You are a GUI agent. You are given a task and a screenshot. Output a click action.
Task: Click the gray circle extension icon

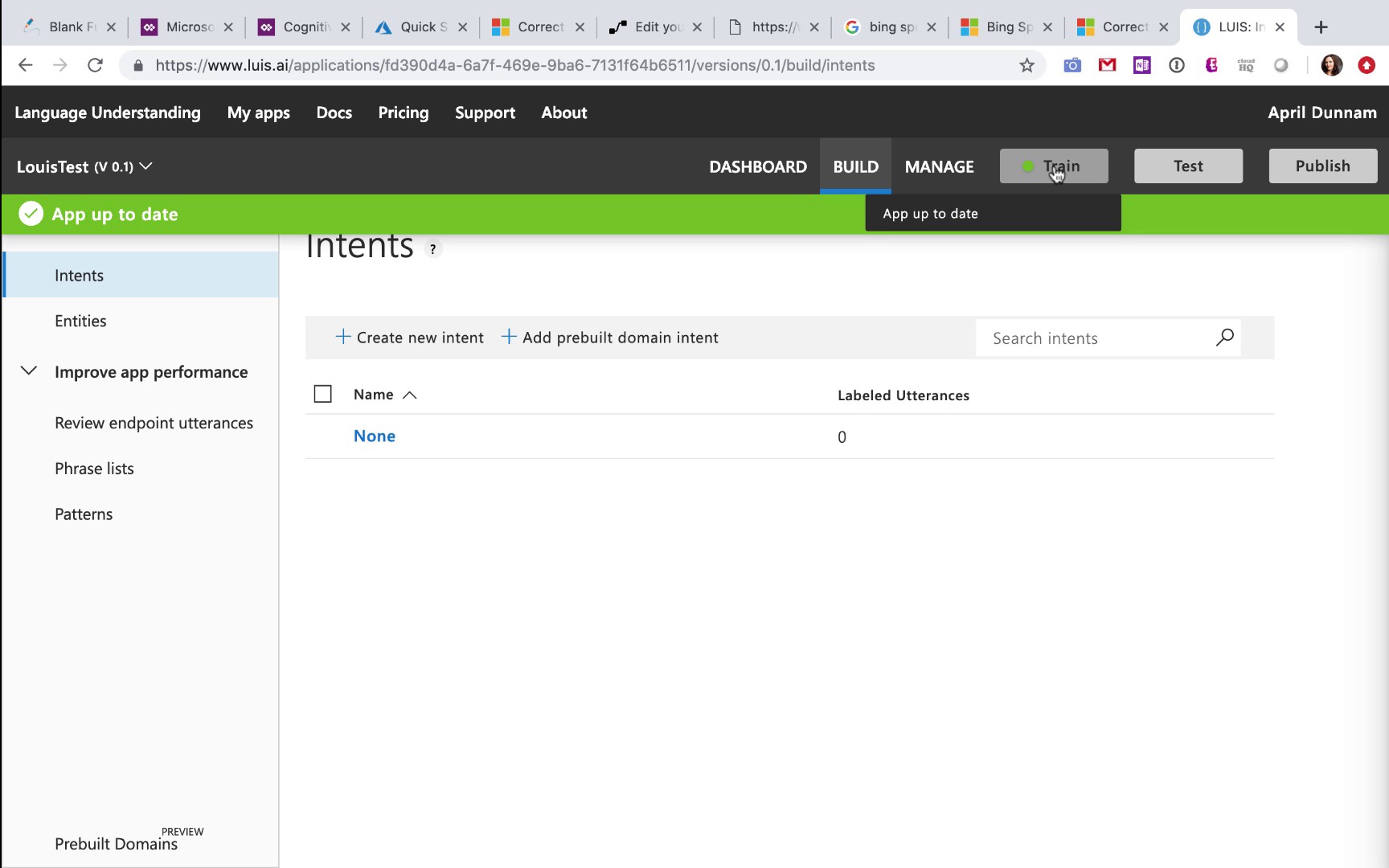1281,65
